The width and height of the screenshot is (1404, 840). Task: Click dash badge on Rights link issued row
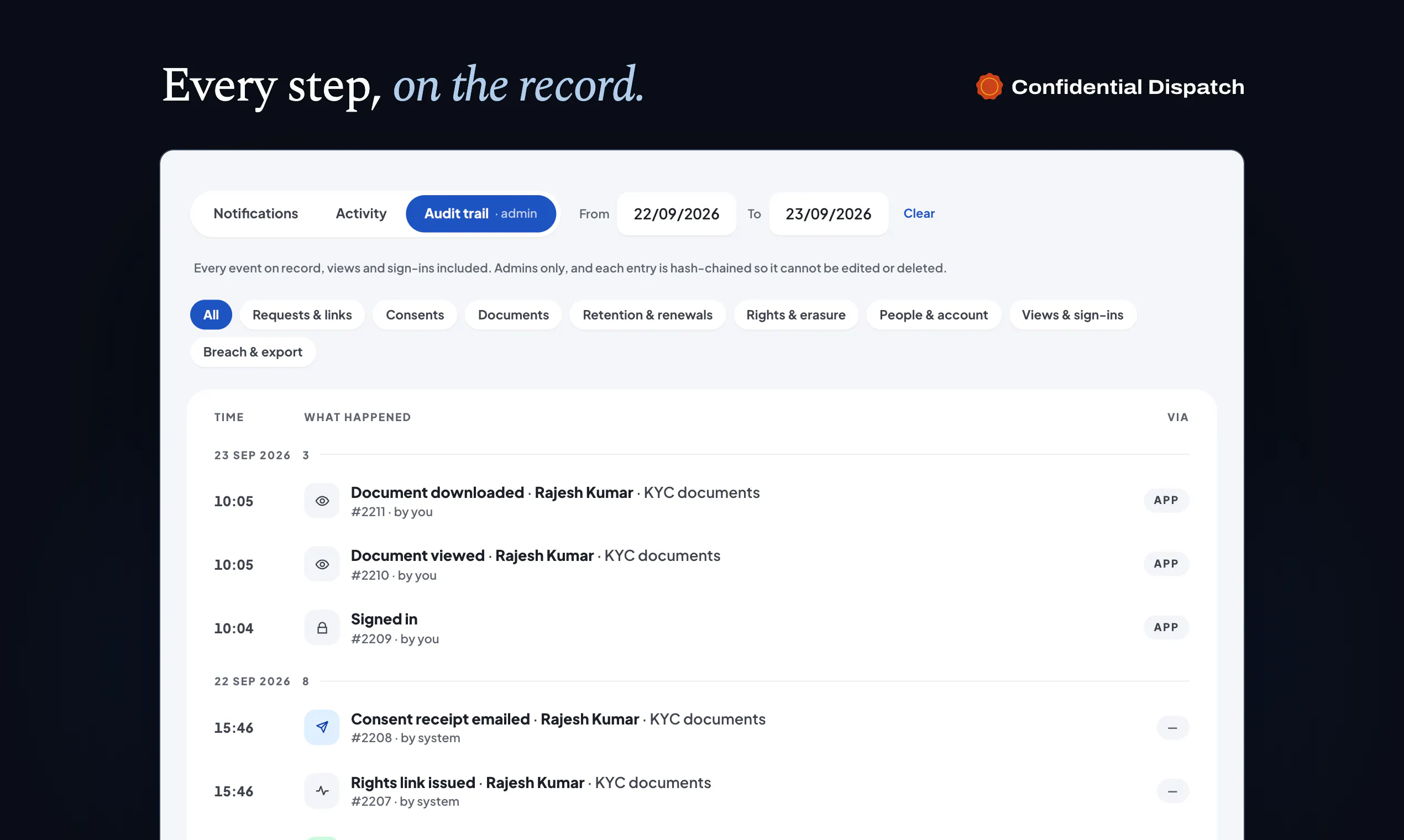tap(1172, 791)
